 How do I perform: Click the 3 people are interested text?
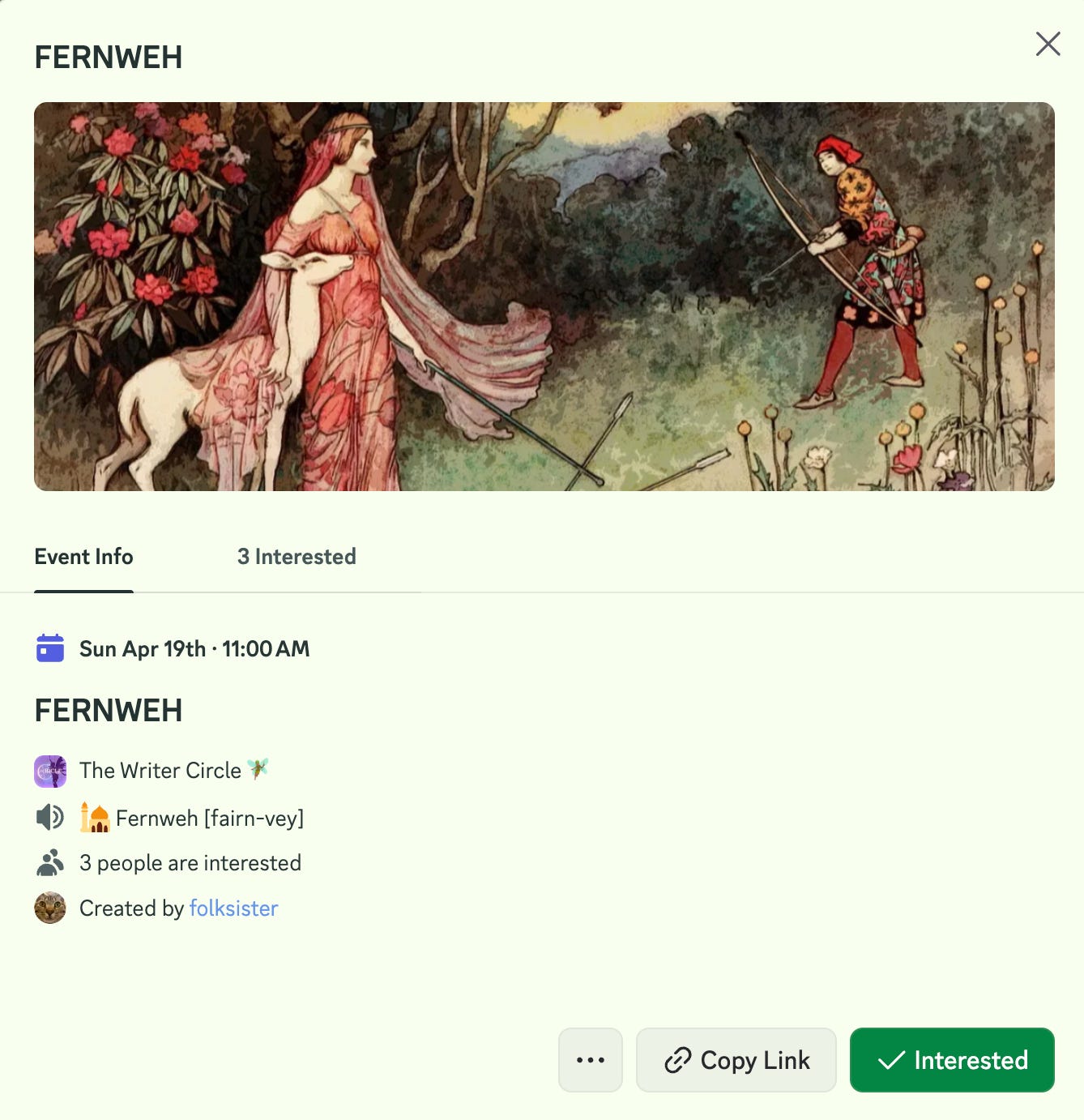(190, 863)
